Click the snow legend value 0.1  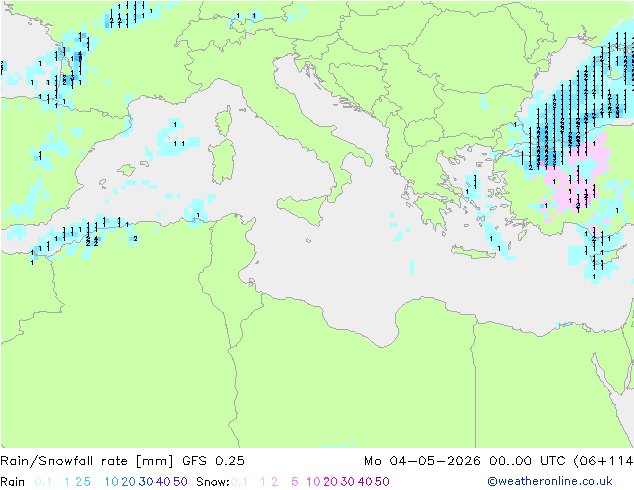click(x=239, y=482)
